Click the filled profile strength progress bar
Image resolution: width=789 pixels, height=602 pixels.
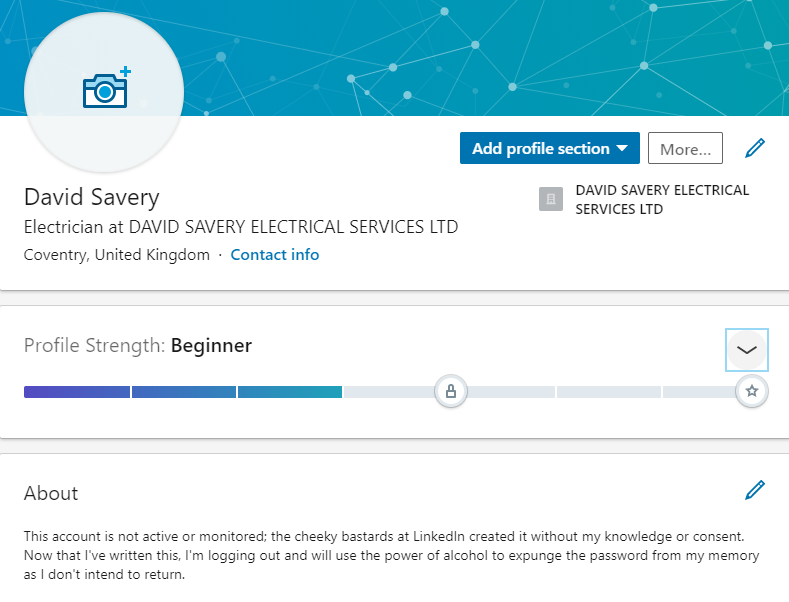[183, 392]
